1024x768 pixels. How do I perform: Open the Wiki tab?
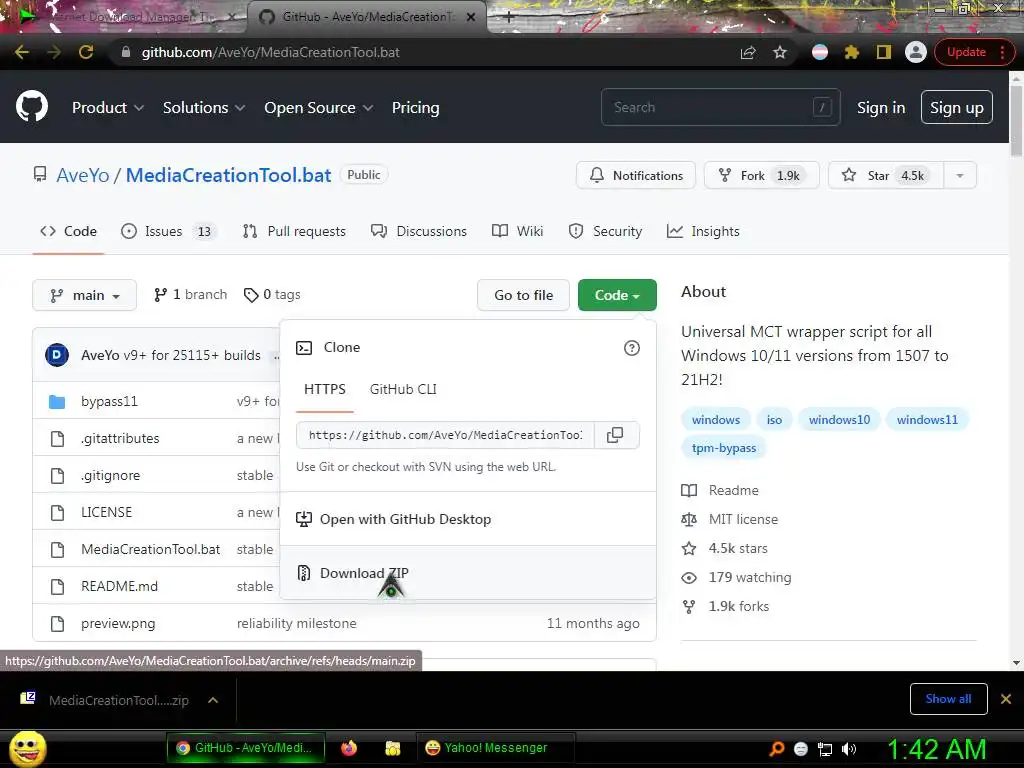517,231
